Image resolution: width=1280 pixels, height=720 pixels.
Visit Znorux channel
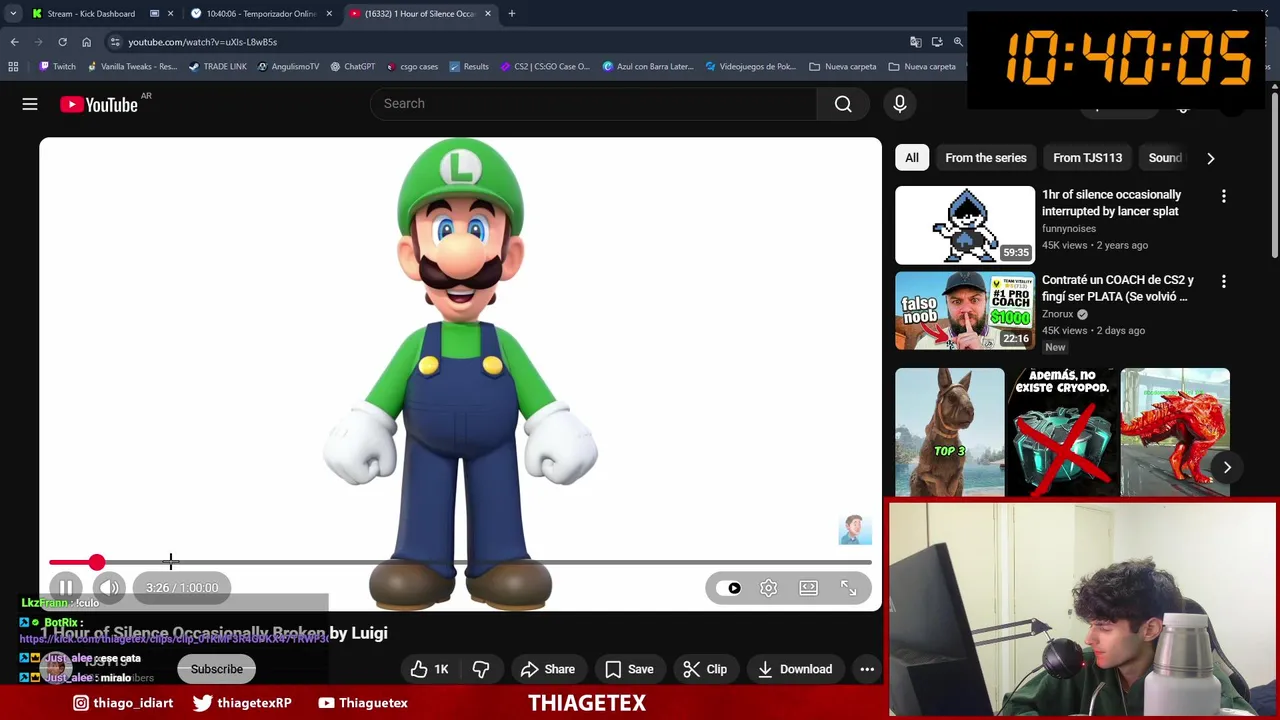tap(1057, 314)
